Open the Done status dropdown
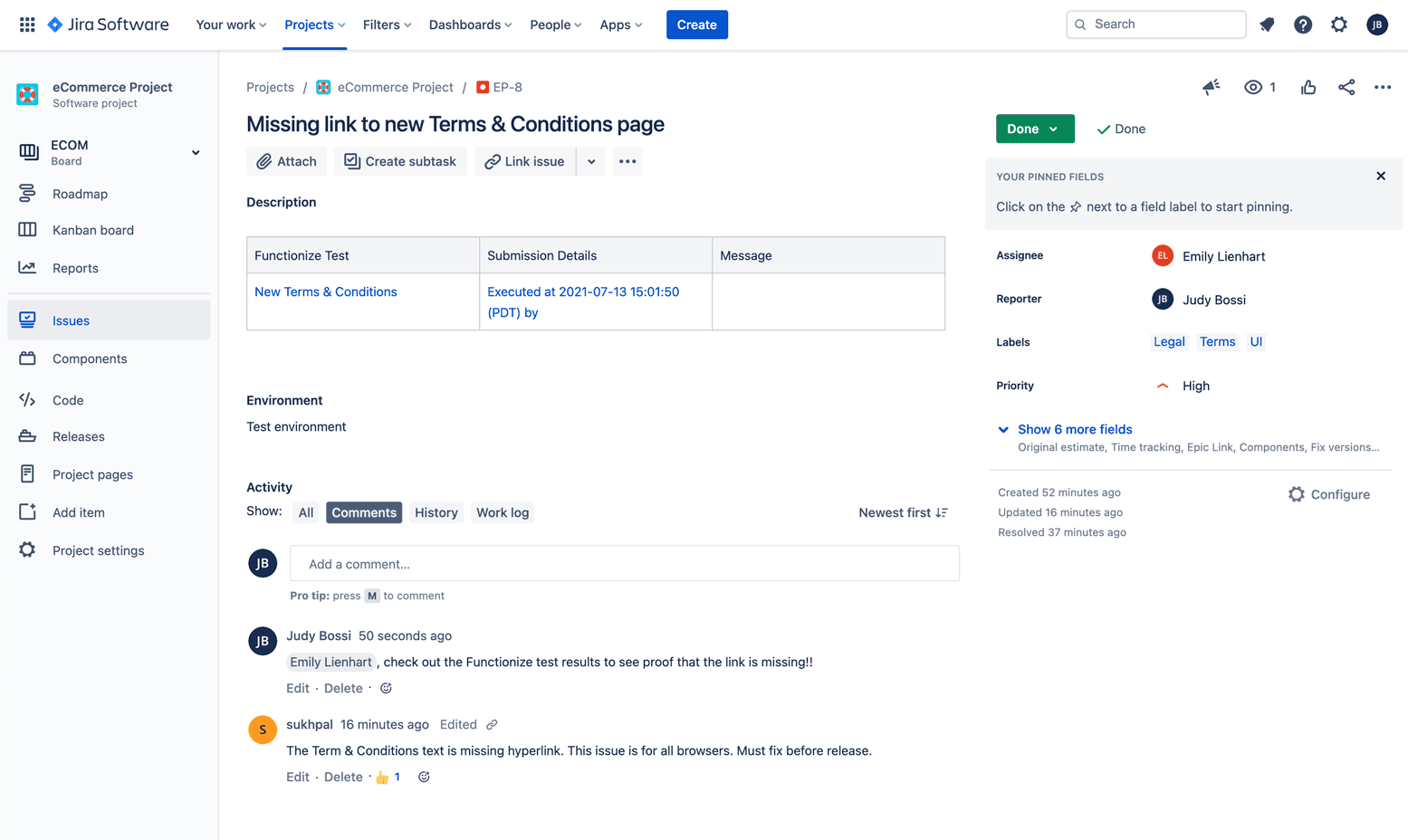 click(1034, 129)
